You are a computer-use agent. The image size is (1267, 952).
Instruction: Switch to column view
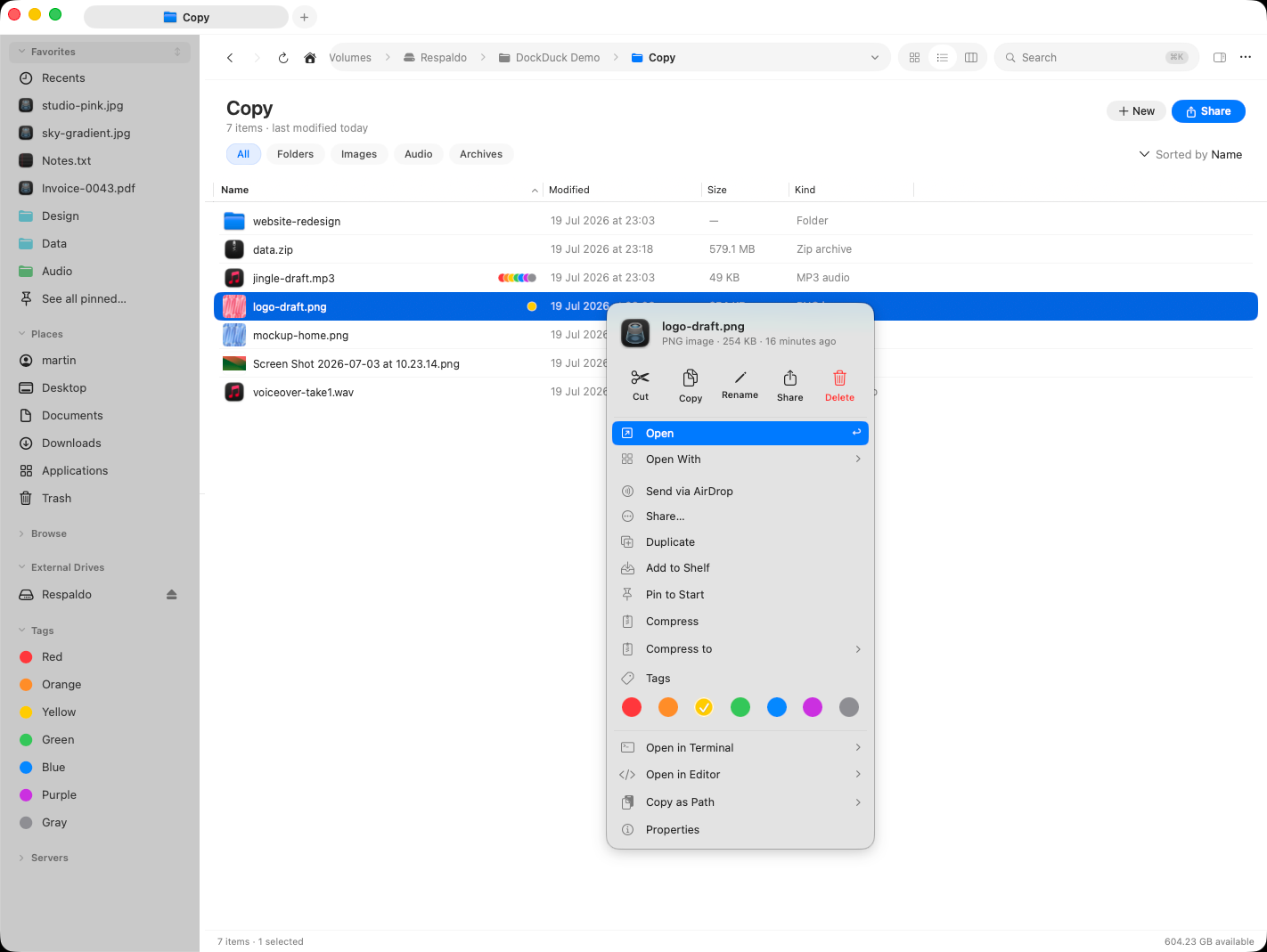point(971,58)
